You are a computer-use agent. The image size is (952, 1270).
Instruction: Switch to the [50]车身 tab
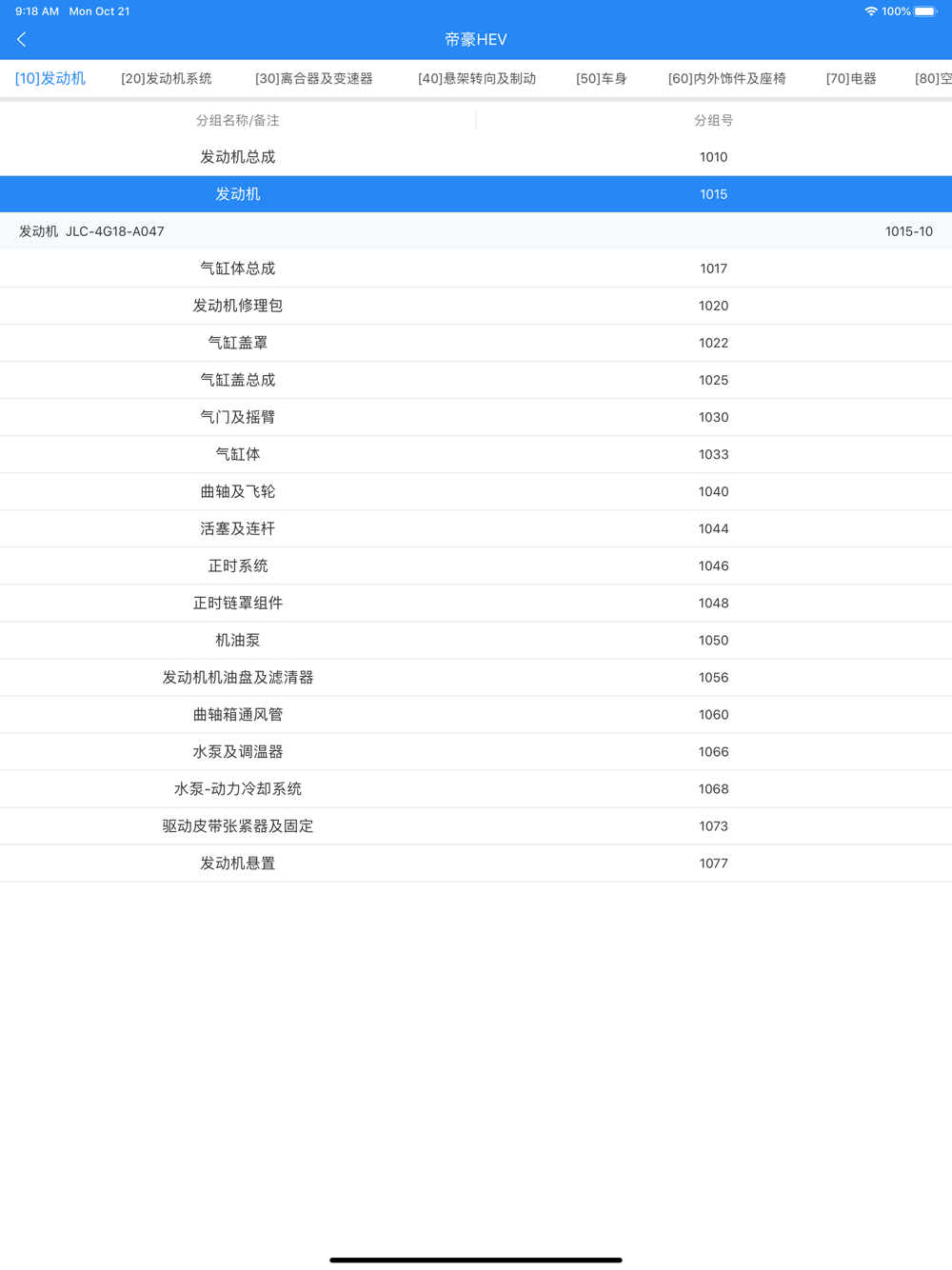tap(602, 78)
